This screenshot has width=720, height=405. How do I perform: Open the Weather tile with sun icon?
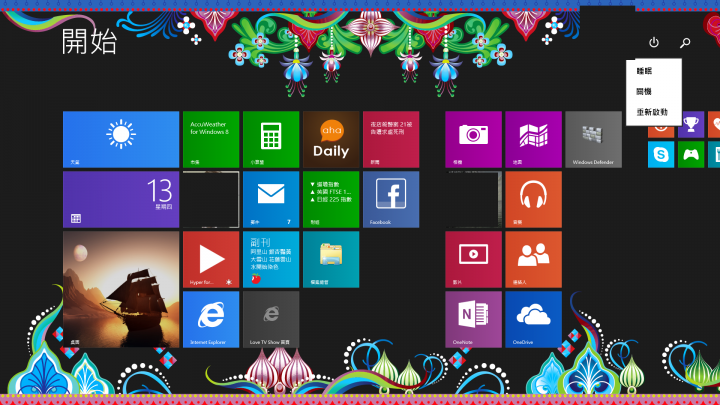coord(121,140)
